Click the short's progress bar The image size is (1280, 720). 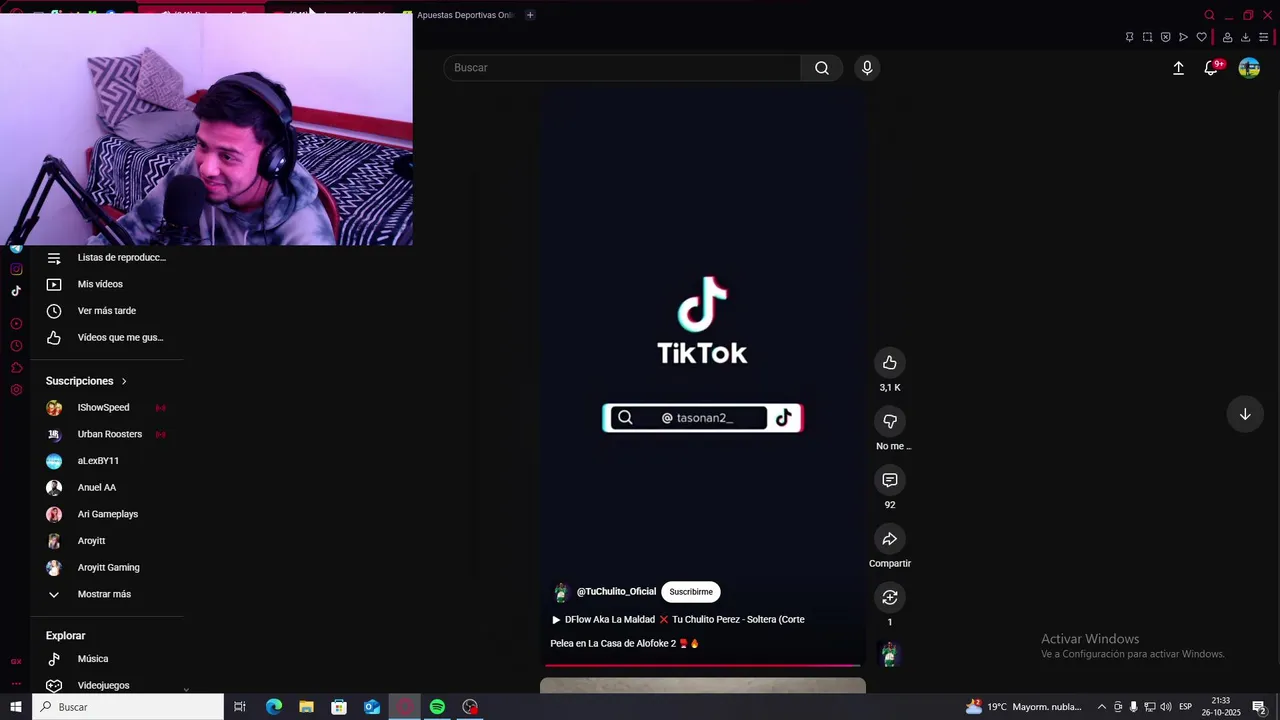coord(702,665)
